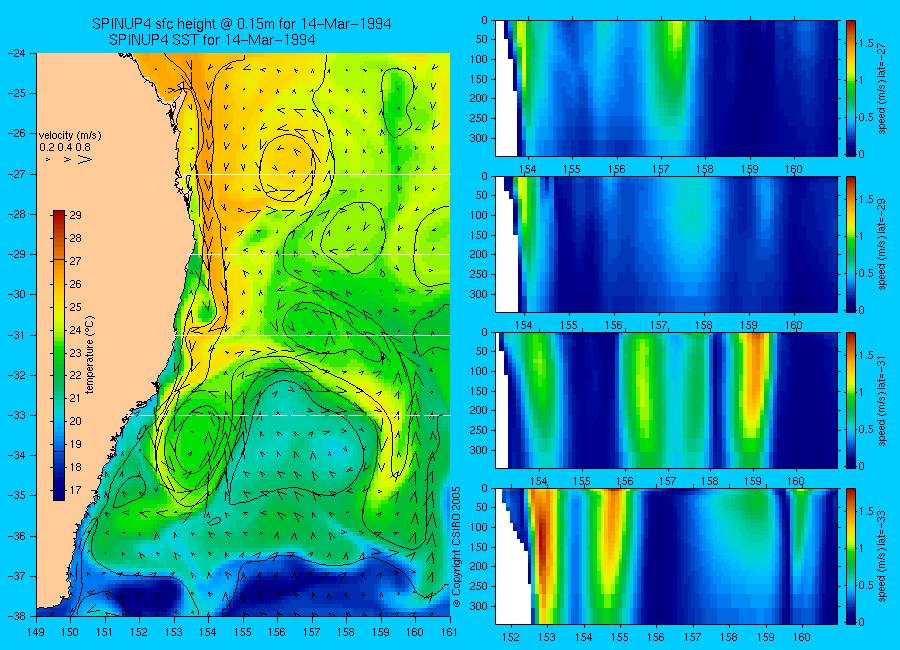Click the 152 longitude tick under lat=-33 panel
The image size is (900, 650).
[510, 637]
